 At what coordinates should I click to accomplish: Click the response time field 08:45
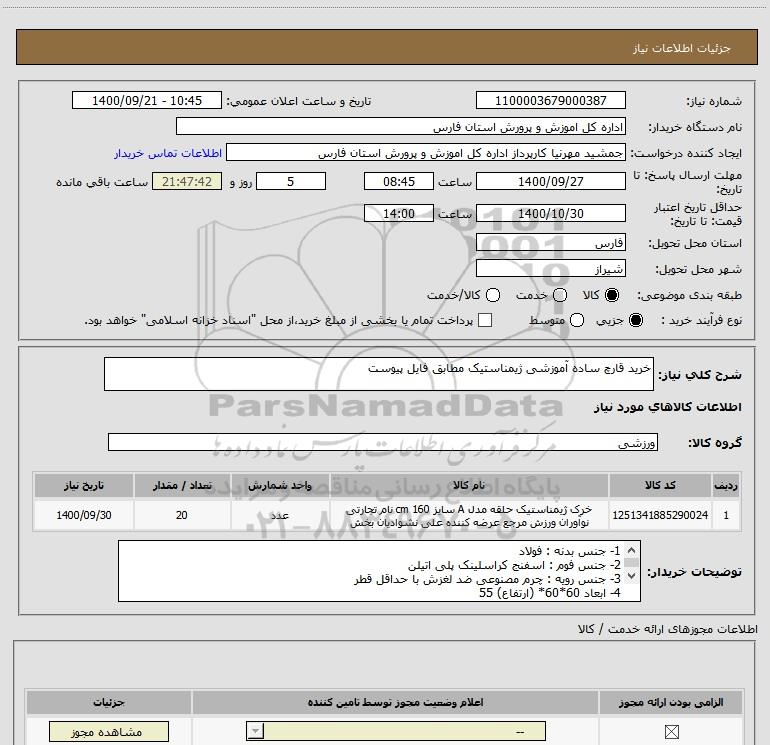point(399,181)
